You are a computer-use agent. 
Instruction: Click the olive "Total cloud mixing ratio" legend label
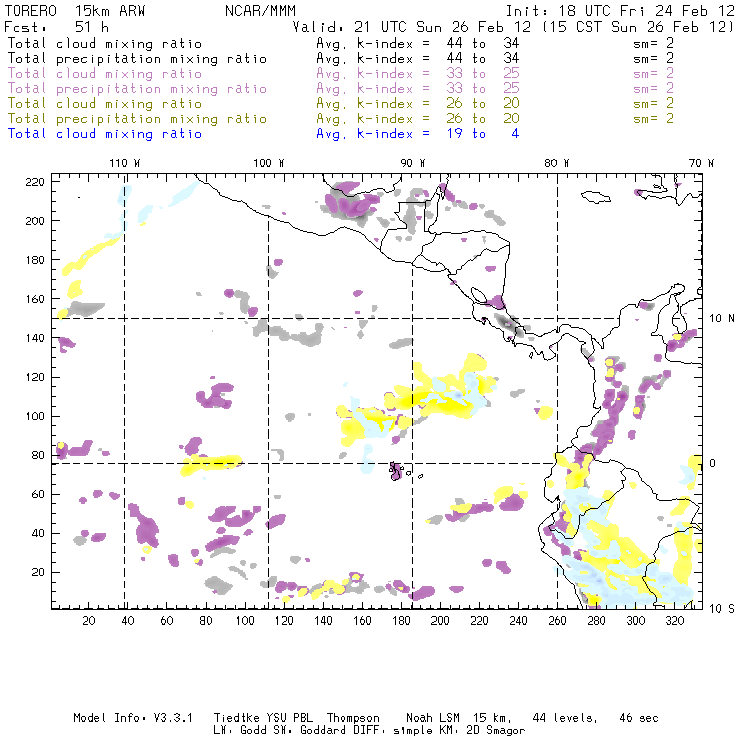pyautogui.click(x=105, y=103)
